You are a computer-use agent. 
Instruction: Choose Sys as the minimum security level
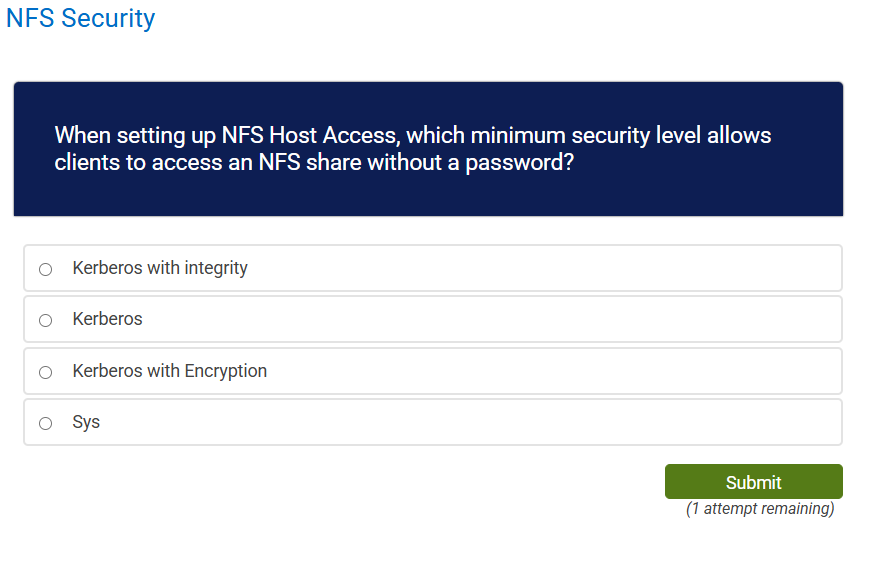45,422
